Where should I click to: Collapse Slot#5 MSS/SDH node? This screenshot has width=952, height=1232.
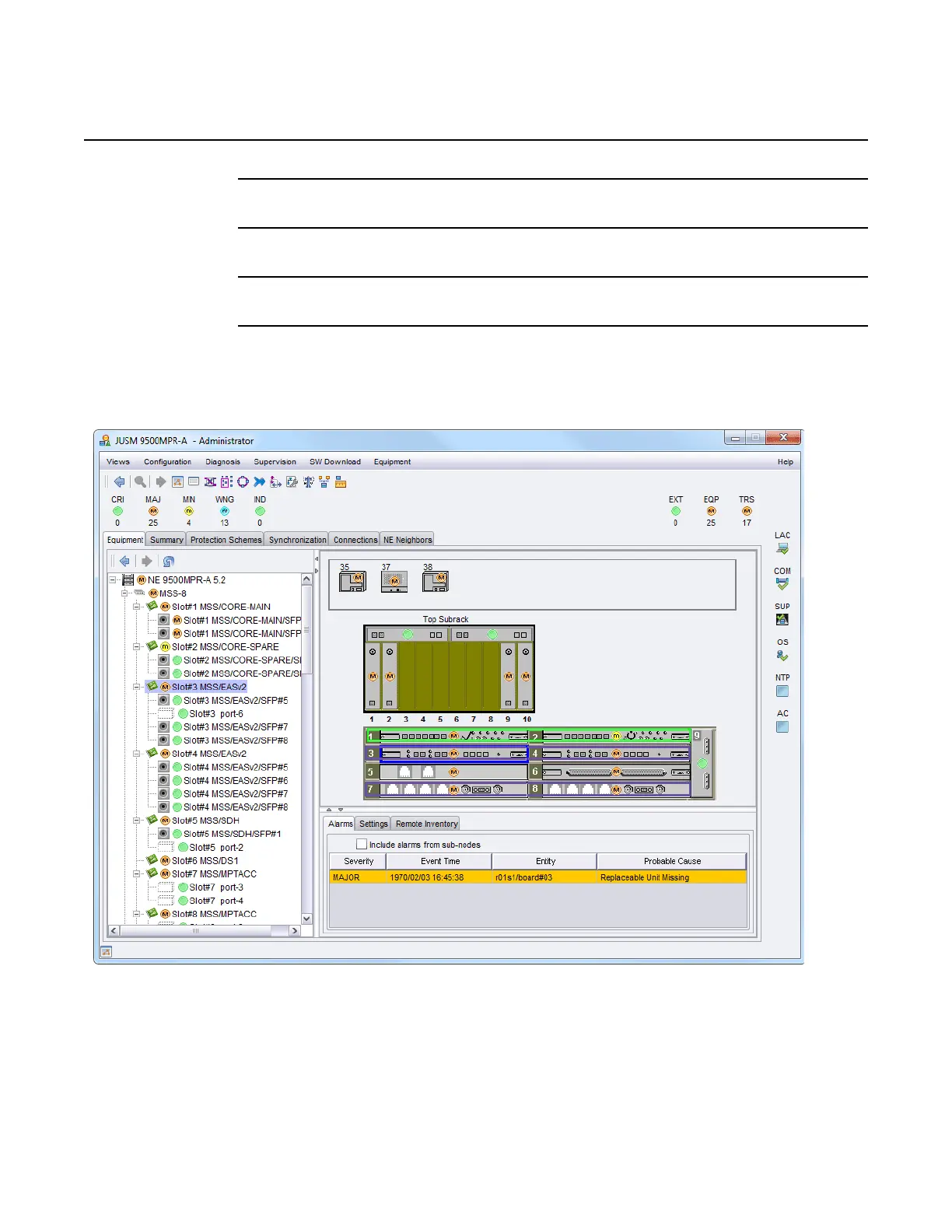136,820
